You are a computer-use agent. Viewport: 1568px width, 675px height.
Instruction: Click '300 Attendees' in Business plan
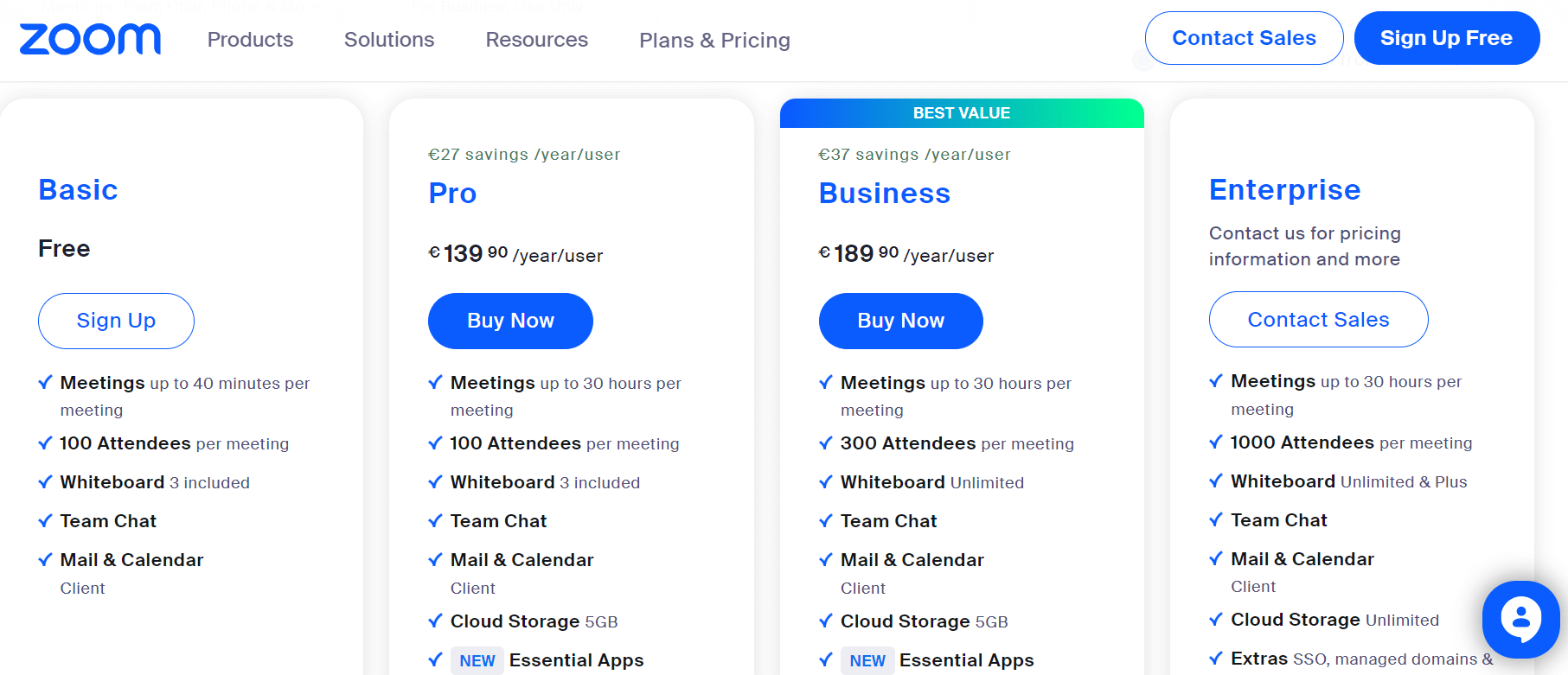957,443
